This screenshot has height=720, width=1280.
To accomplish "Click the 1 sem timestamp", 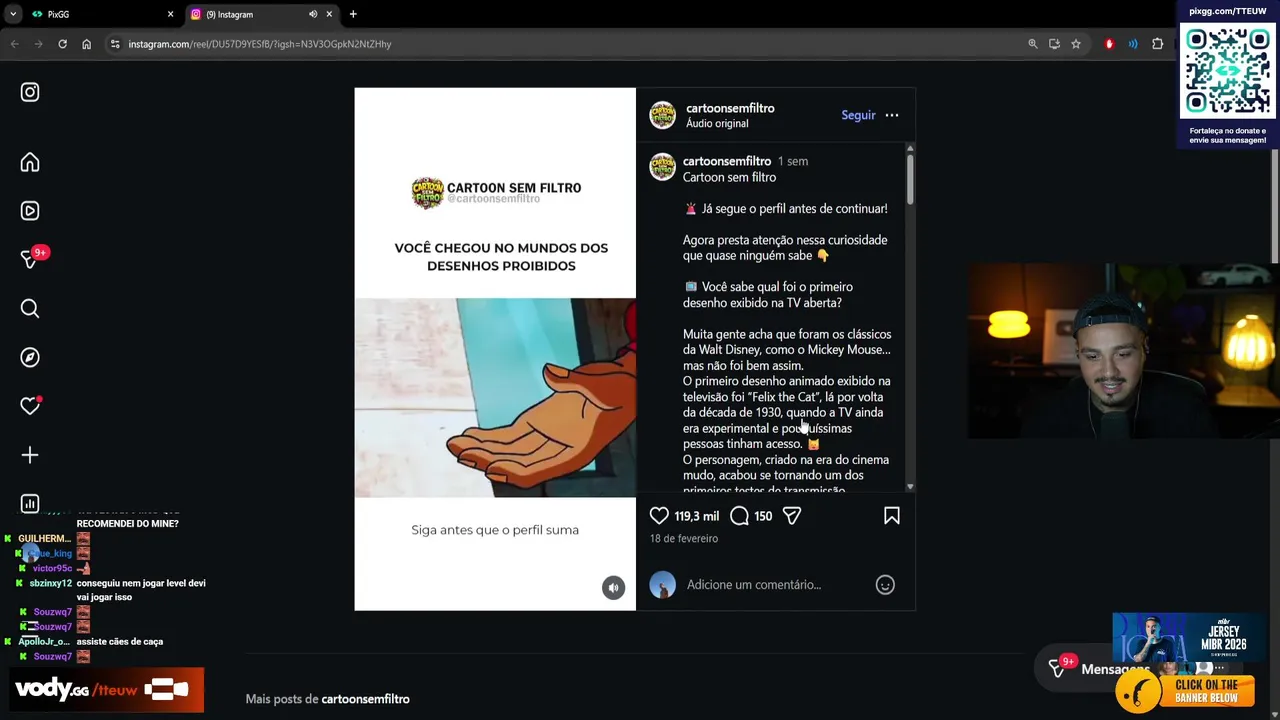I will pyautogui.click(x=793, y=161).
